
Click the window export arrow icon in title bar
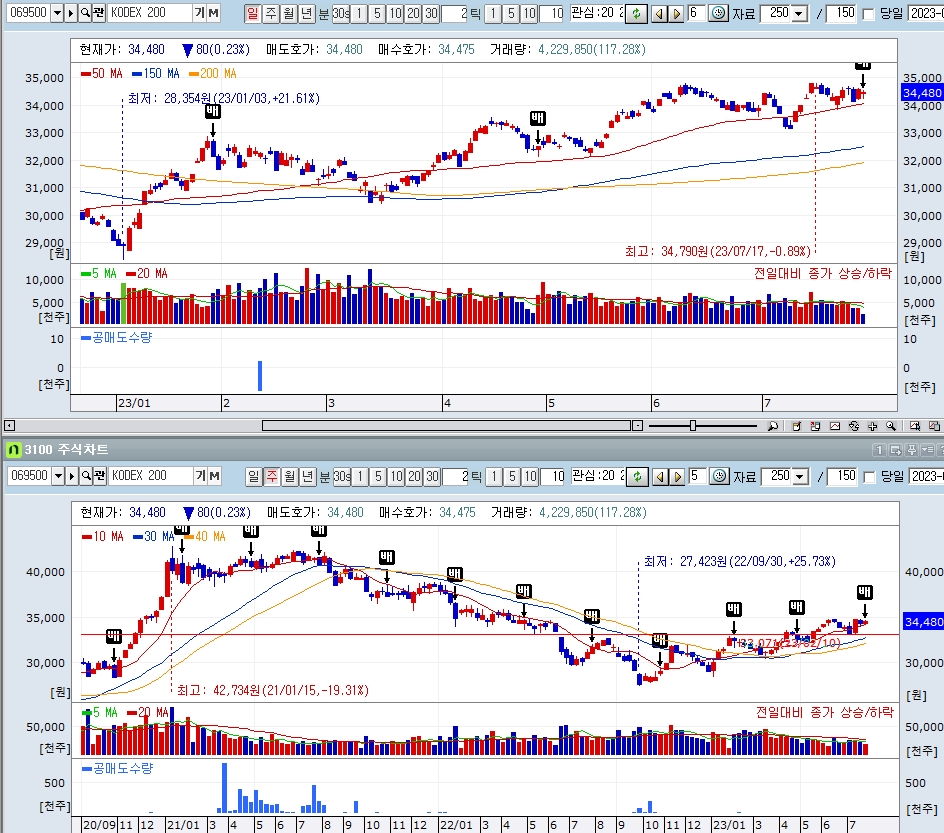coord(895,450)
